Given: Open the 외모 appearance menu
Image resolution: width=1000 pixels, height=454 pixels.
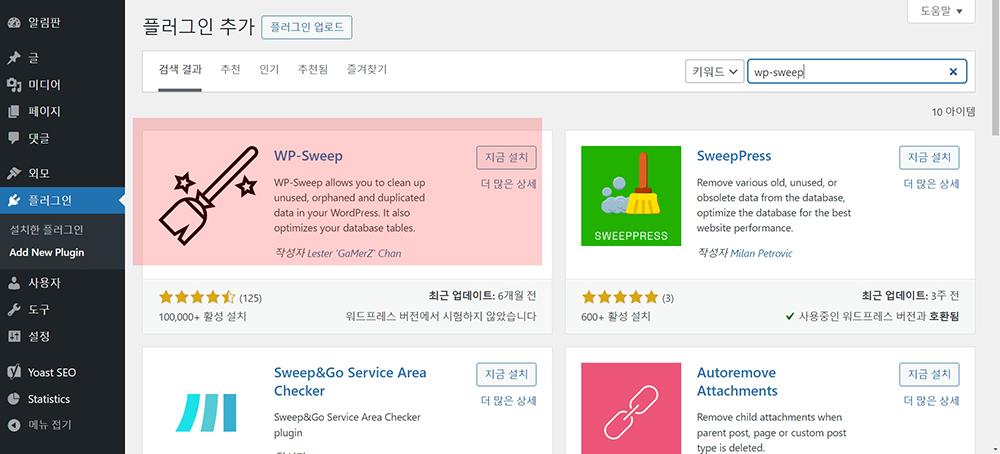Looking at the screenshot, I should click(x=62, y=173).
